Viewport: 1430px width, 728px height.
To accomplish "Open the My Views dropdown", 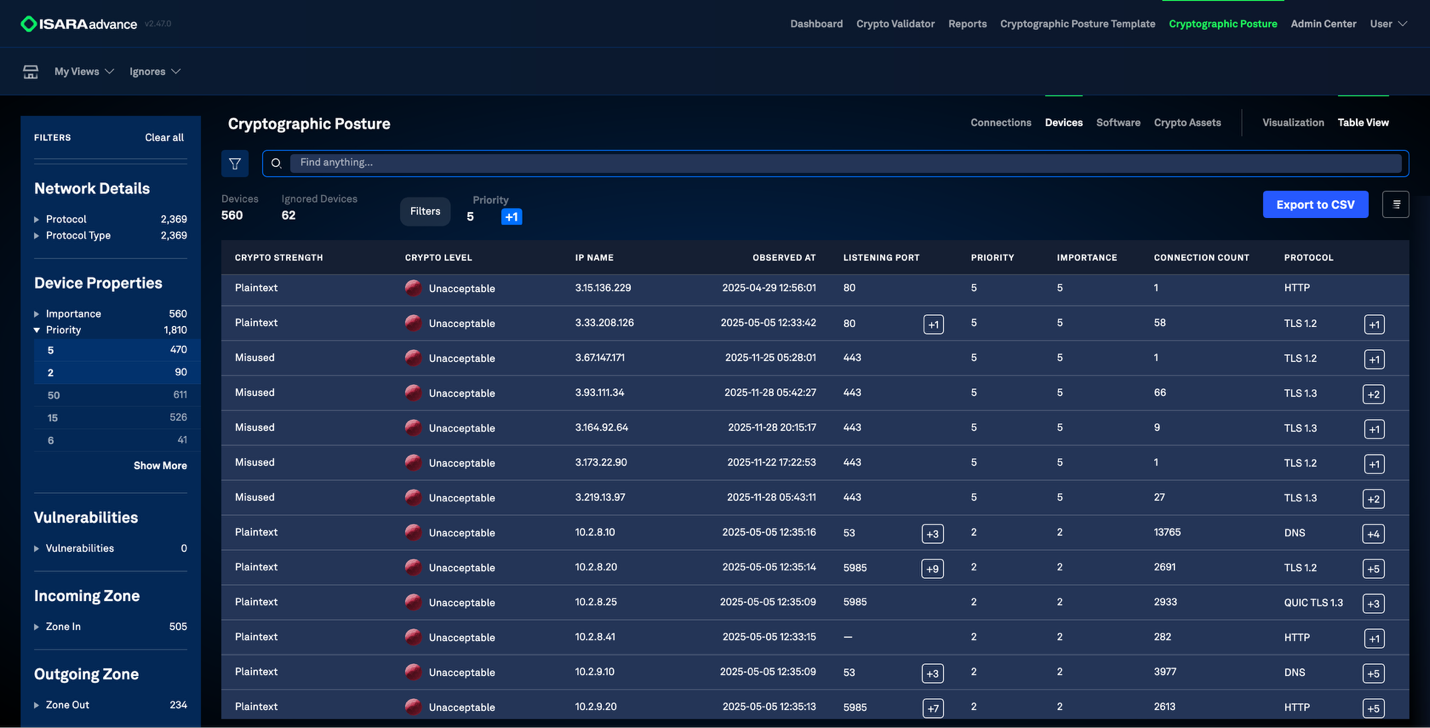I will click(x=84, y=72).
